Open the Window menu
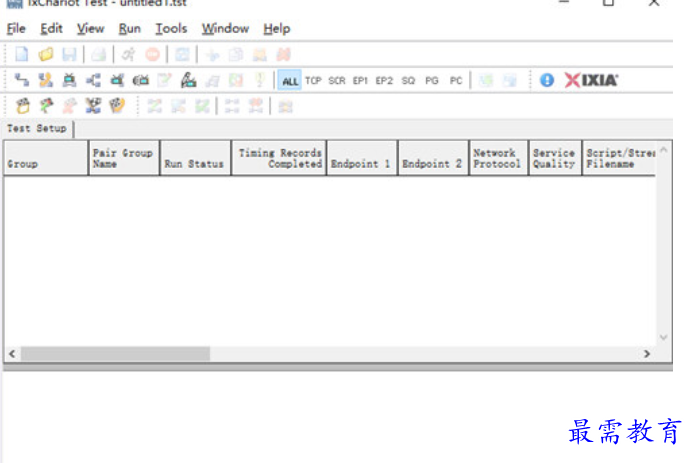 tap(225, 29)
